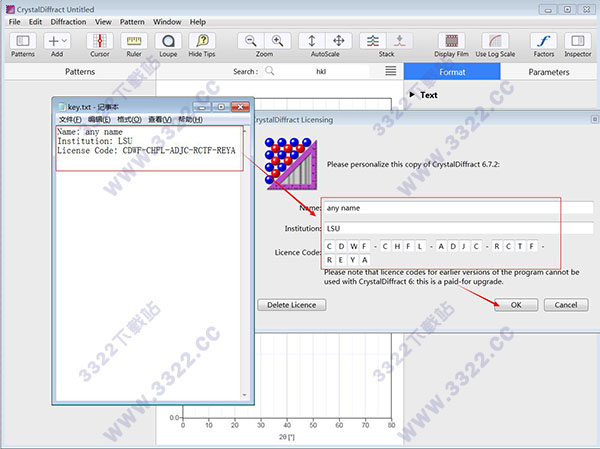Click Notepad's scrollbar down arrow

pos(245,395)
